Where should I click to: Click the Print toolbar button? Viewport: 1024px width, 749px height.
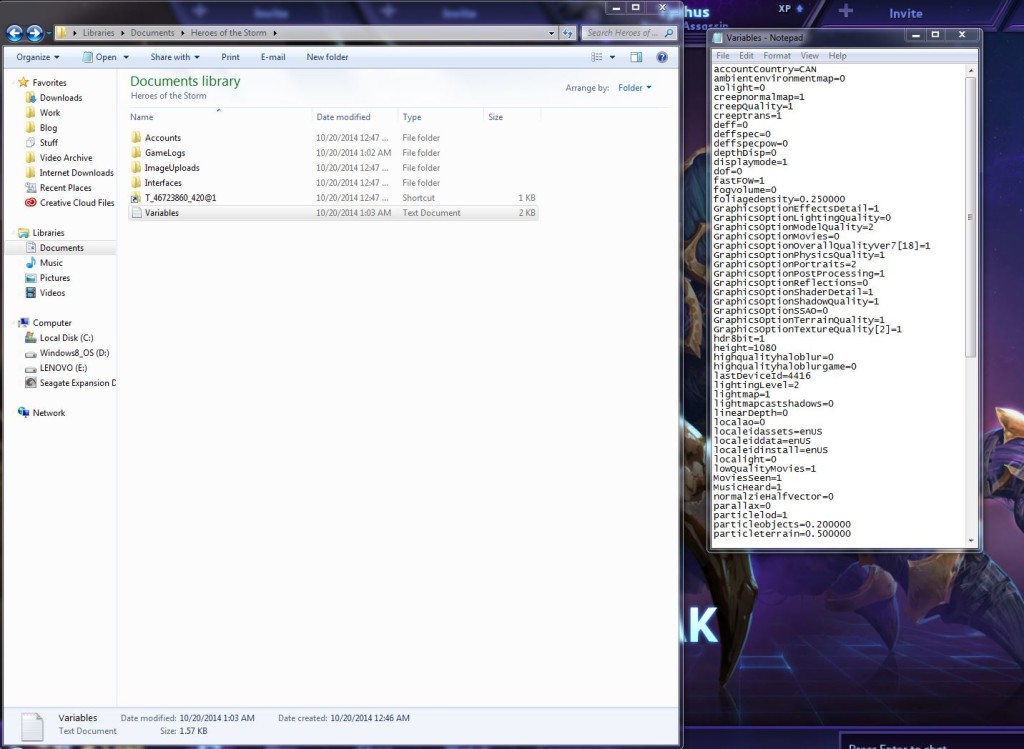pos(231,57)
